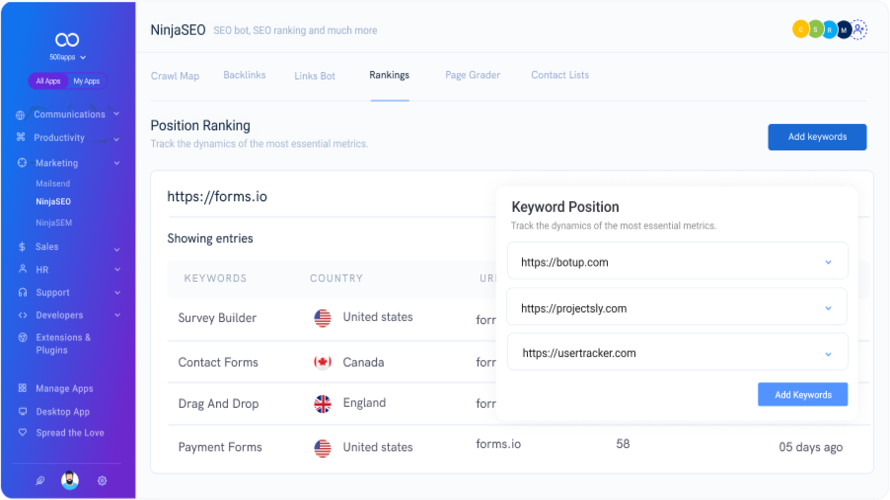The height and width of the screenshot is (500, 890).
Task: Open Manage Apps grid icon
Action: (x=22, y=388)
